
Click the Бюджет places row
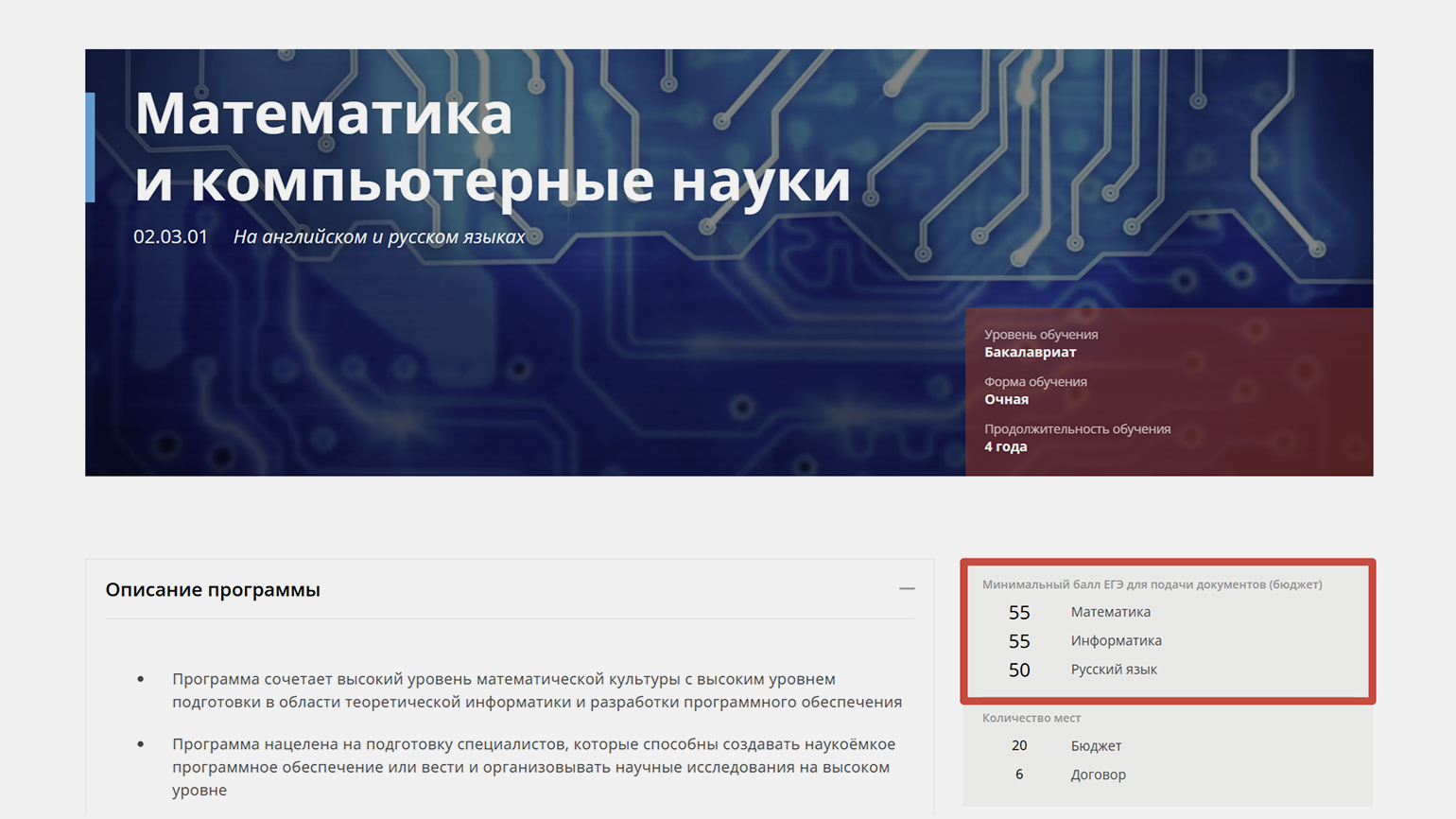pos(1096,746)
